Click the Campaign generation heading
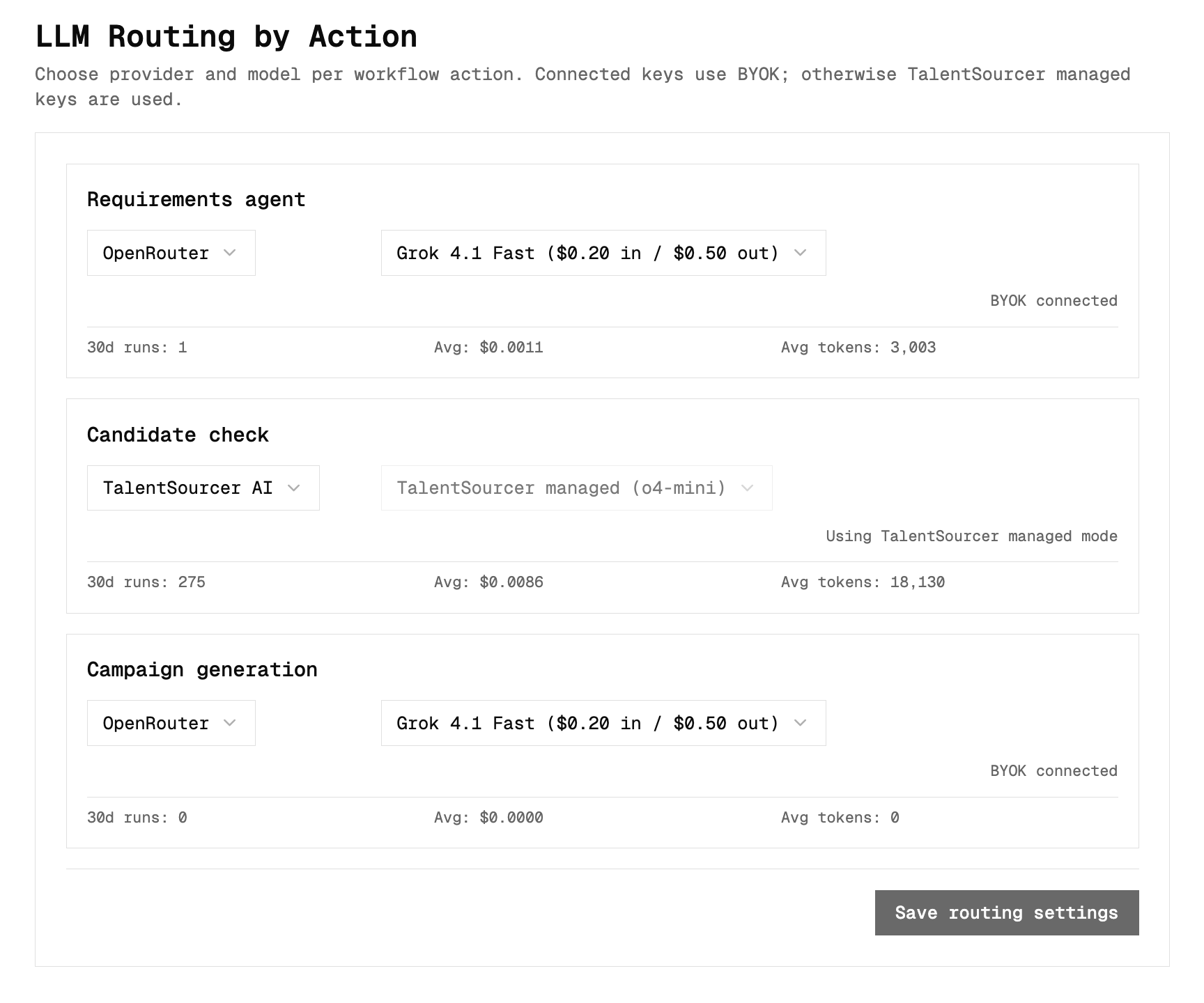The image size is (1204, 1003). (x=202, y=670)
